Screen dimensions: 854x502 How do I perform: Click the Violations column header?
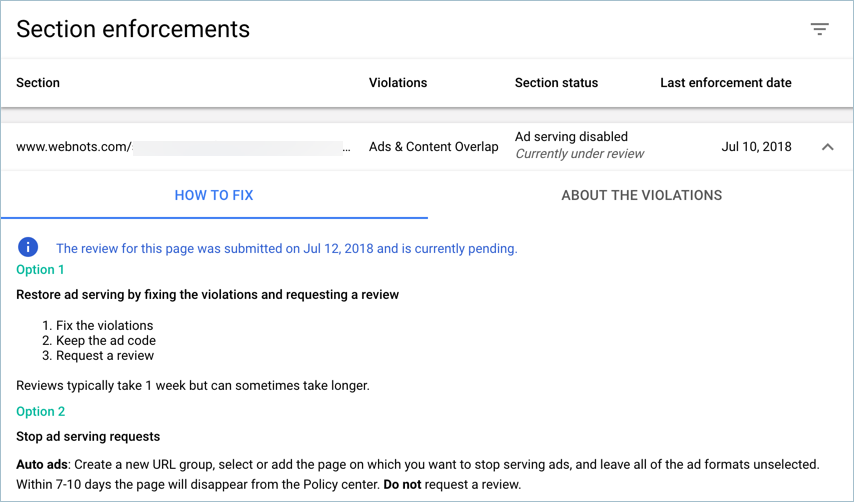tap(397, 83)
